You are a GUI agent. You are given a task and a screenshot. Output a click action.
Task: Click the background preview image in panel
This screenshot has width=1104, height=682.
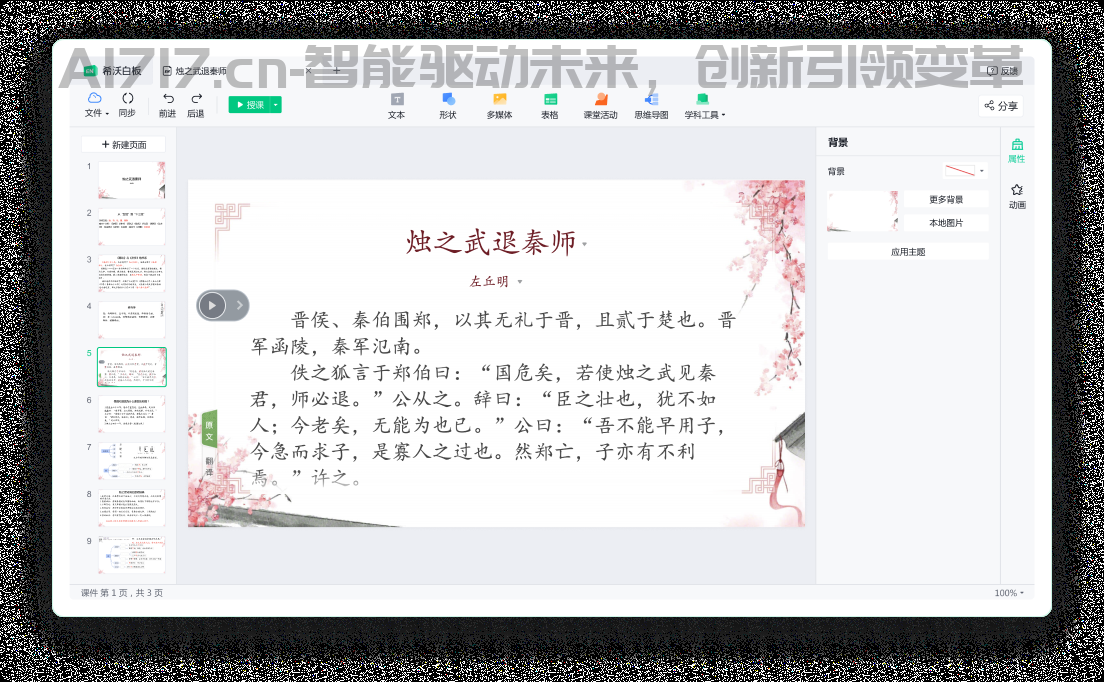pyautogui.click(x=863, y=211)
